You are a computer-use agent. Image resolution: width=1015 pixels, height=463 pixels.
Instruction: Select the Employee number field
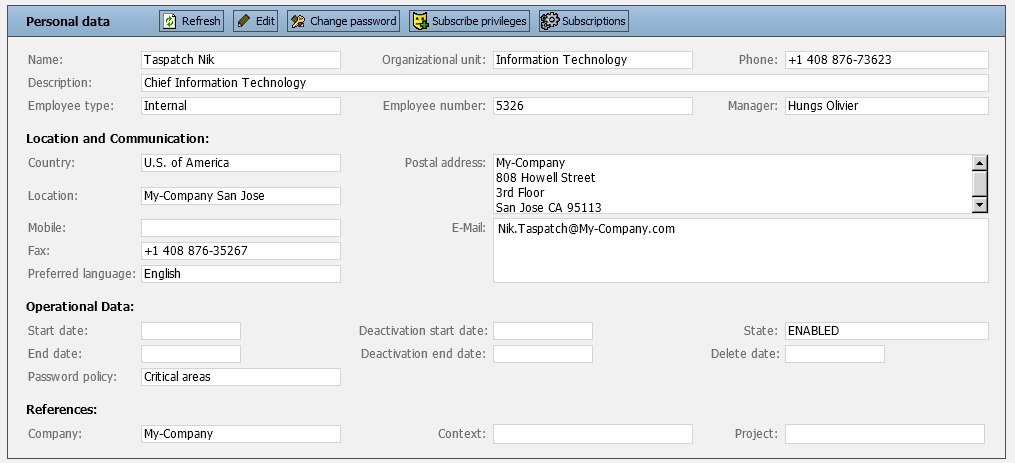click(x=592, y=106)
